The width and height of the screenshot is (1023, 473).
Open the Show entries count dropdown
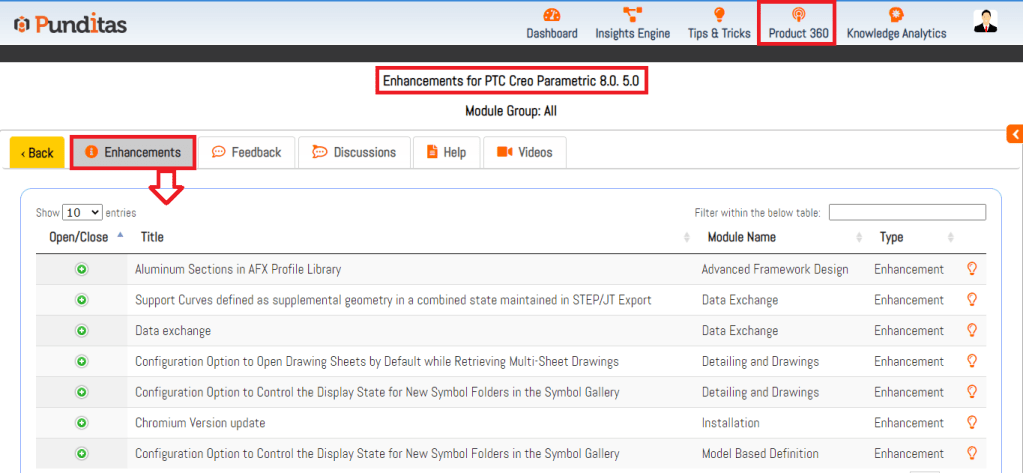coord(82,212)
